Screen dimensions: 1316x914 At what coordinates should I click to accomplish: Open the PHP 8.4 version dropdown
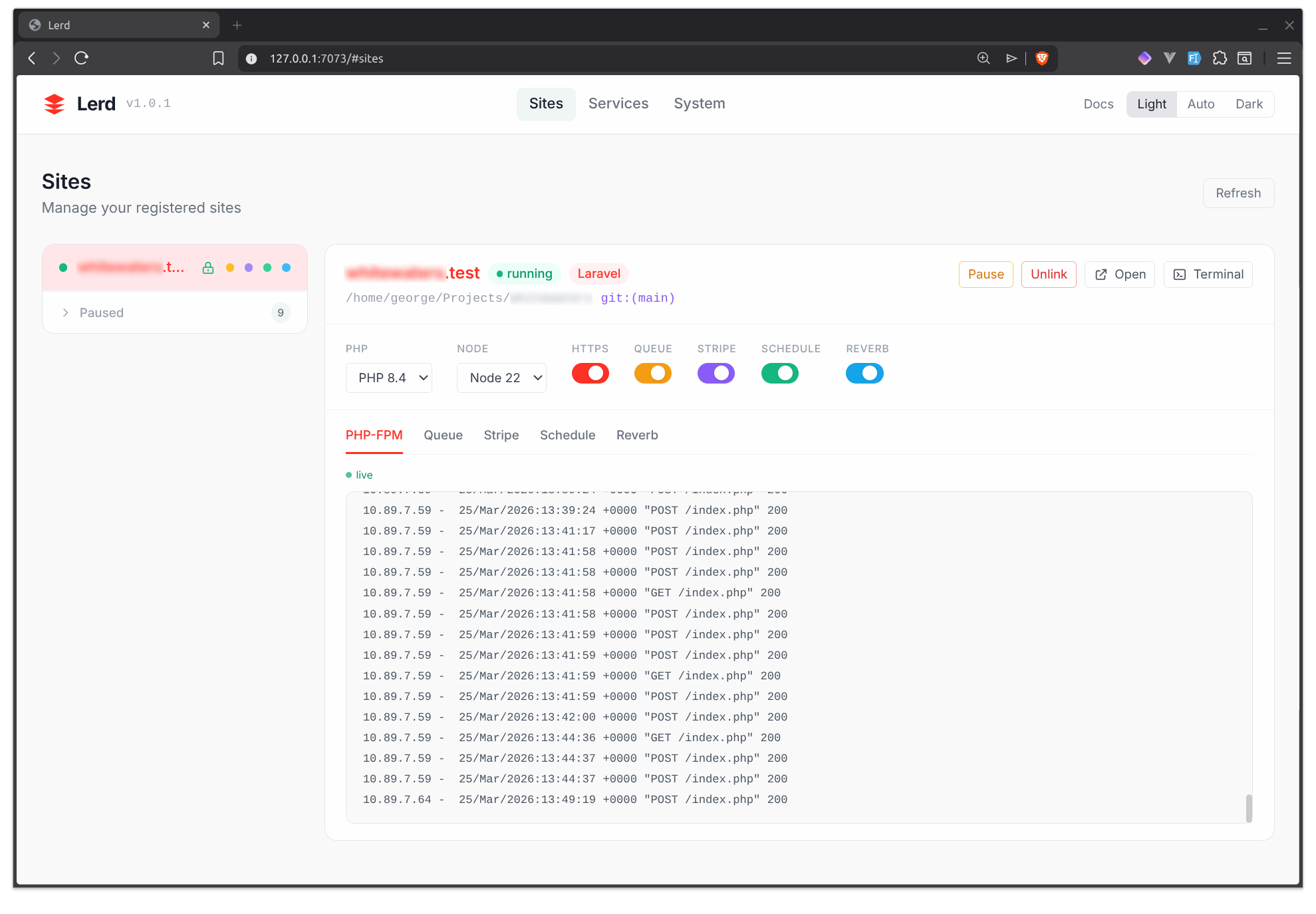point(388,378)
